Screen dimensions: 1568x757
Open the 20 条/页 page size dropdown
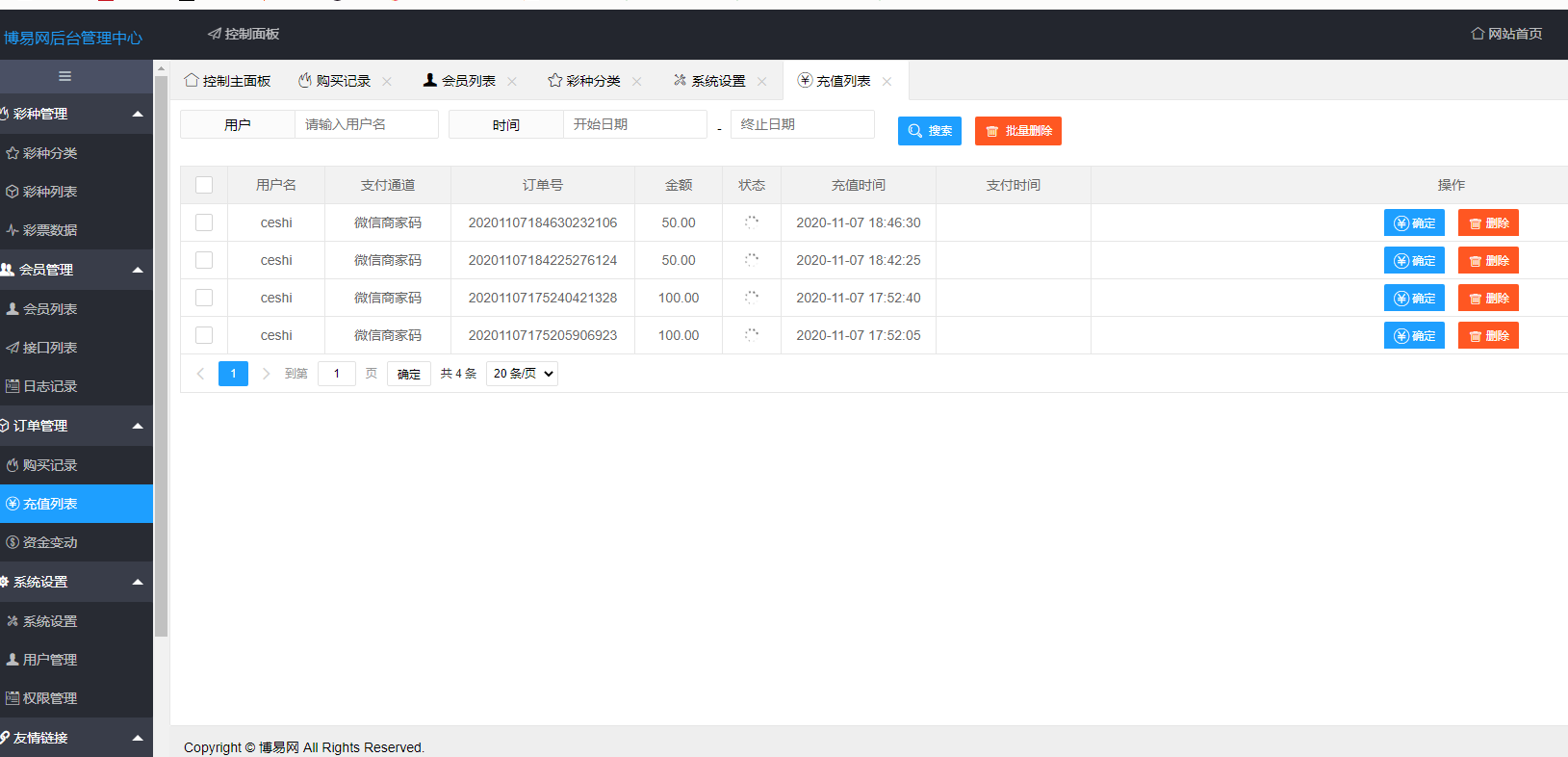pos(522,374)
